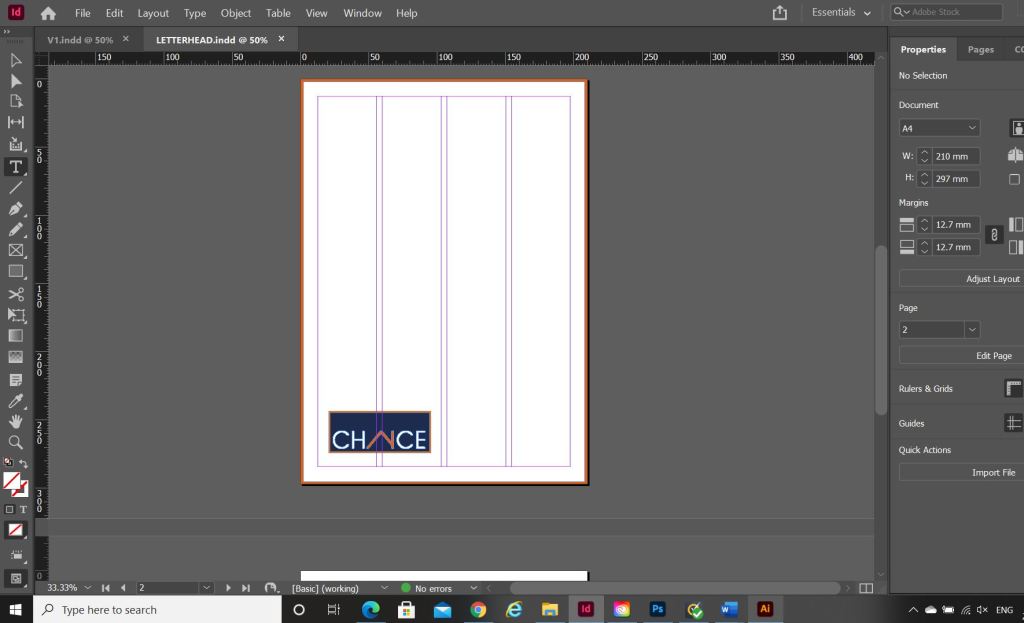Image resolution: width=1024 pixels, height=623 pixels.
Task: Click the Adjust Layout button
Action: pos(960,279)
